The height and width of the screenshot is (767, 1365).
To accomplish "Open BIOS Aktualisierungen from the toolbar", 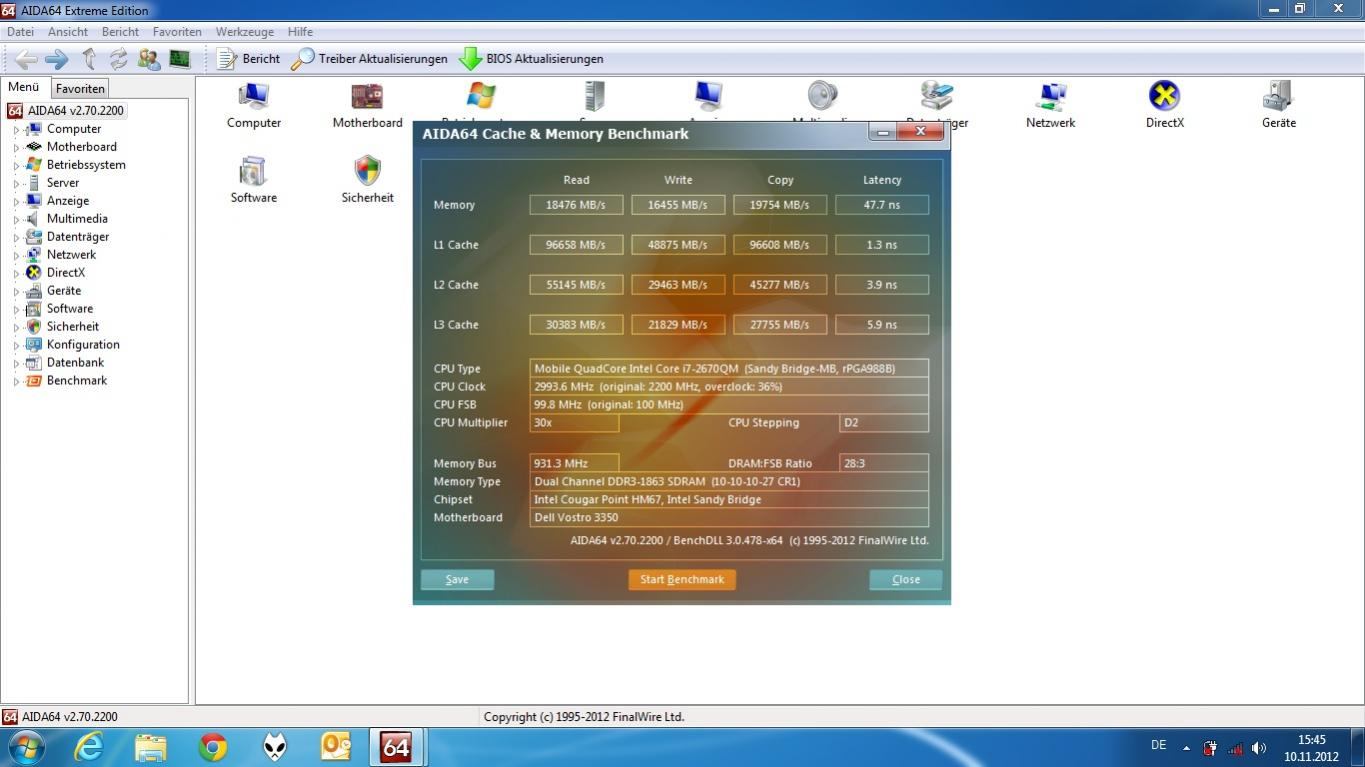I will [x=531, y=59].
